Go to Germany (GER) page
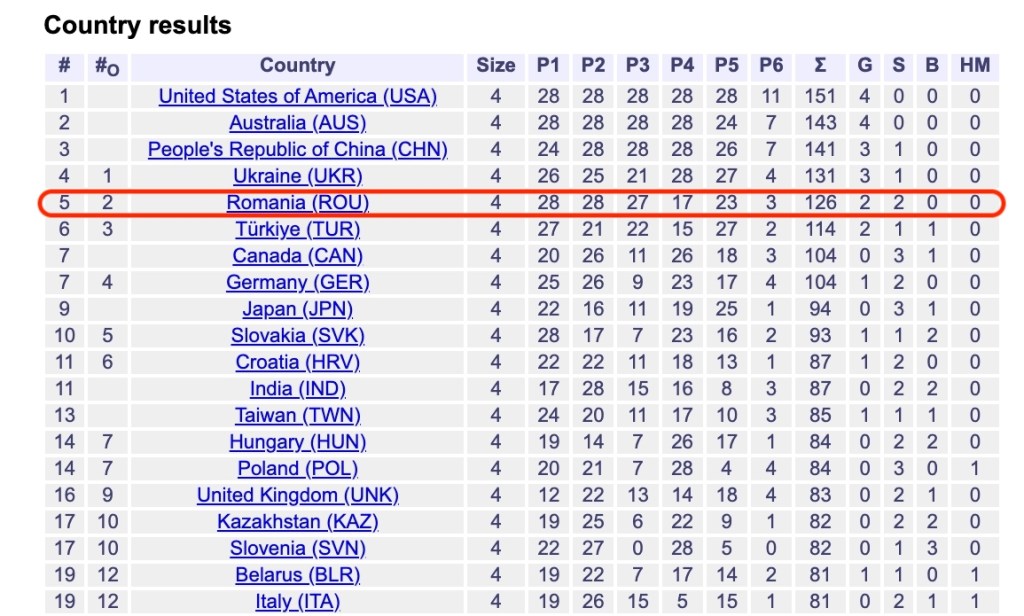1024x616 pixels. [x=297, y=282]
